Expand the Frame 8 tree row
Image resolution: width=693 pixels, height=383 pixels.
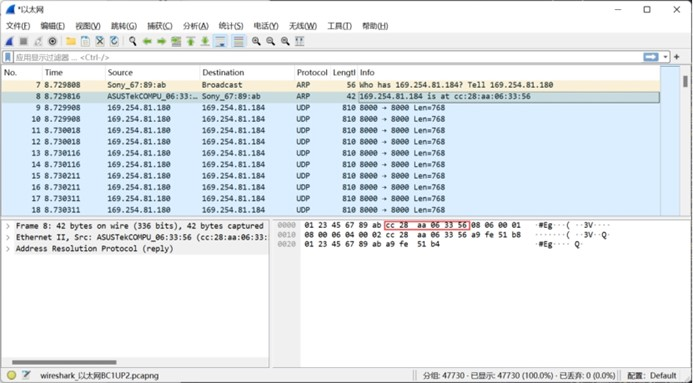click(x=8, y=226)
